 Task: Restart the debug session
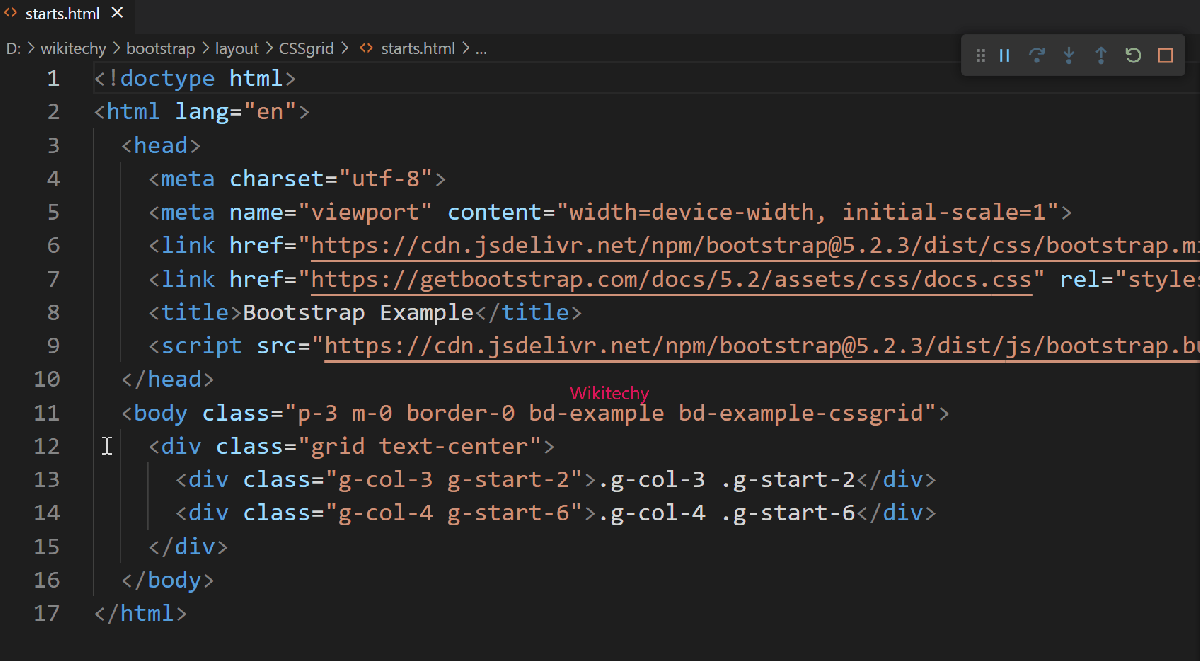[x=1133, y=55]
